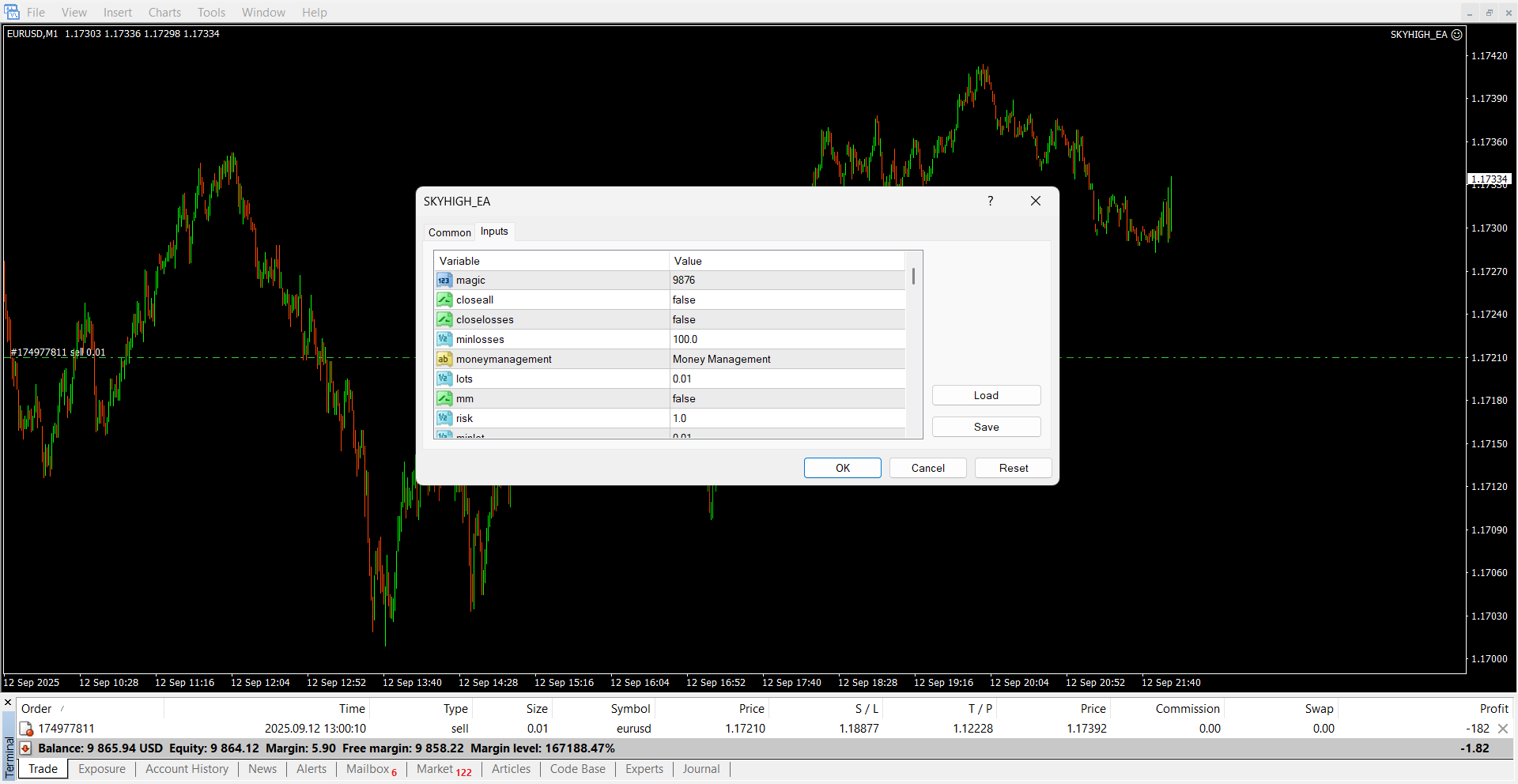This screenshot has width=1518, height=784.
Task: Switch to the Common tab
Action: (x=449, y=232)
